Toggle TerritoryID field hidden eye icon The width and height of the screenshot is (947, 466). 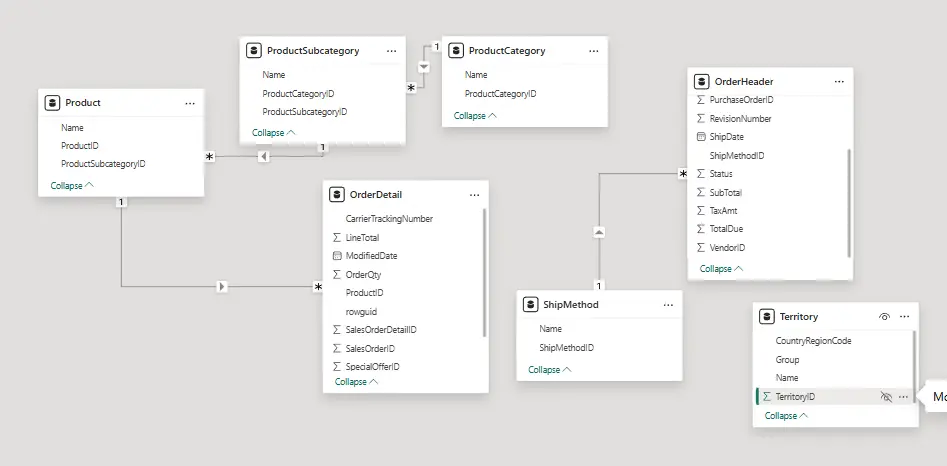[884, 397]
